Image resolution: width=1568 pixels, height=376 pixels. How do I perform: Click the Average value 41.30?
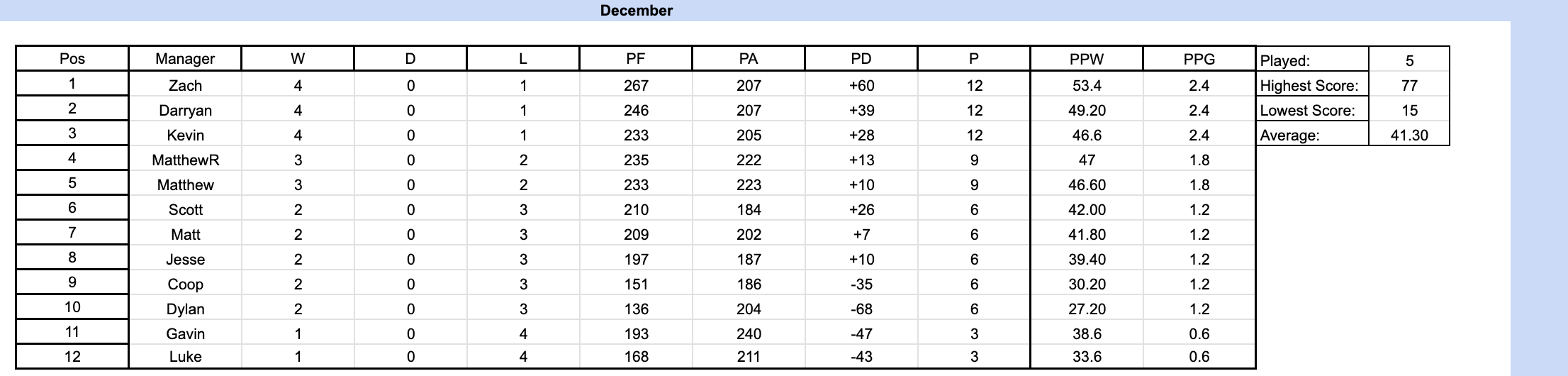(x=1409, y=136)
